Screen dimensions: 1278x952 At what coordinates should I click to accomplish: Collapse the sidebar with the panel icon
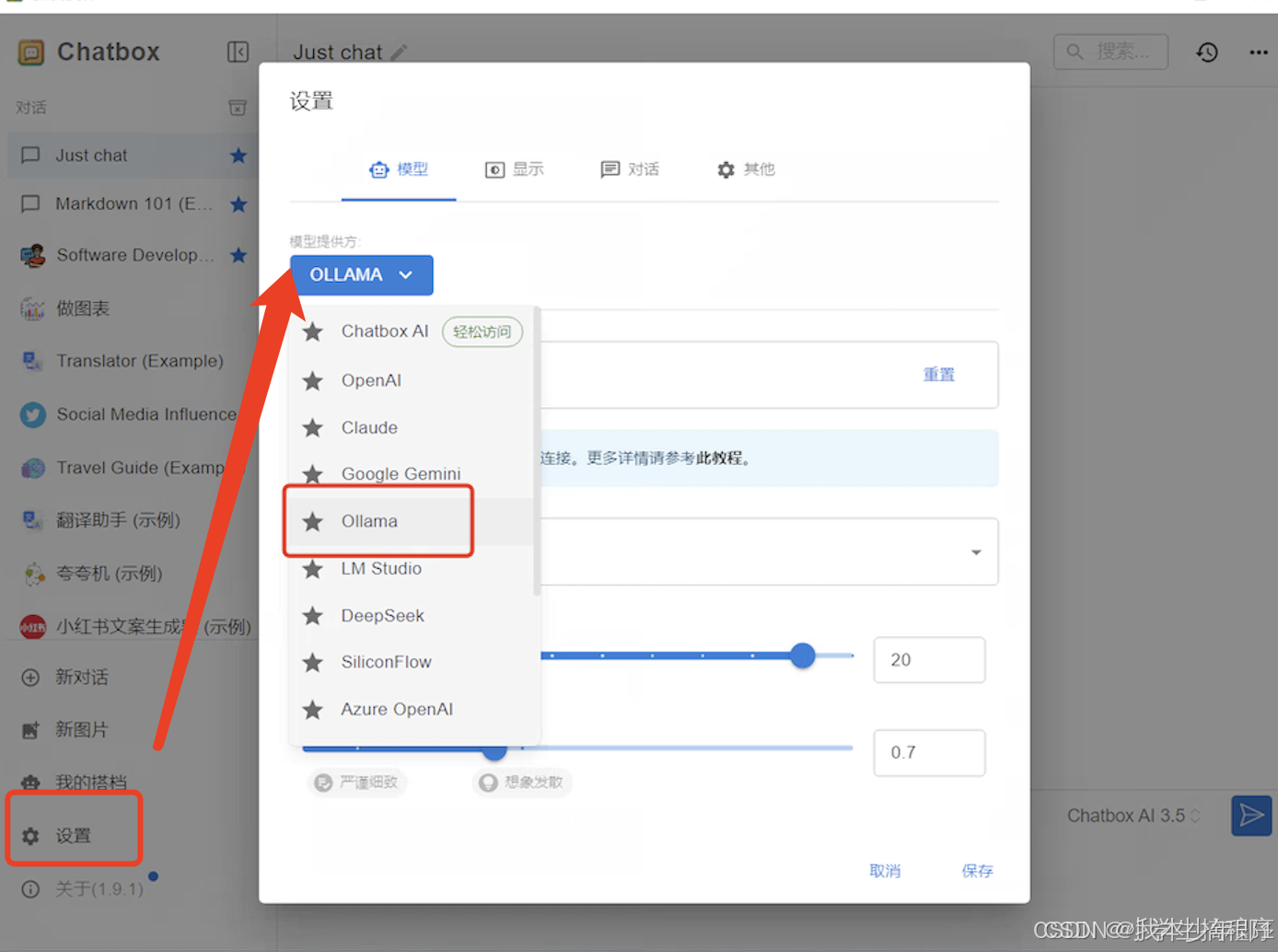click(x=238, y=52)
